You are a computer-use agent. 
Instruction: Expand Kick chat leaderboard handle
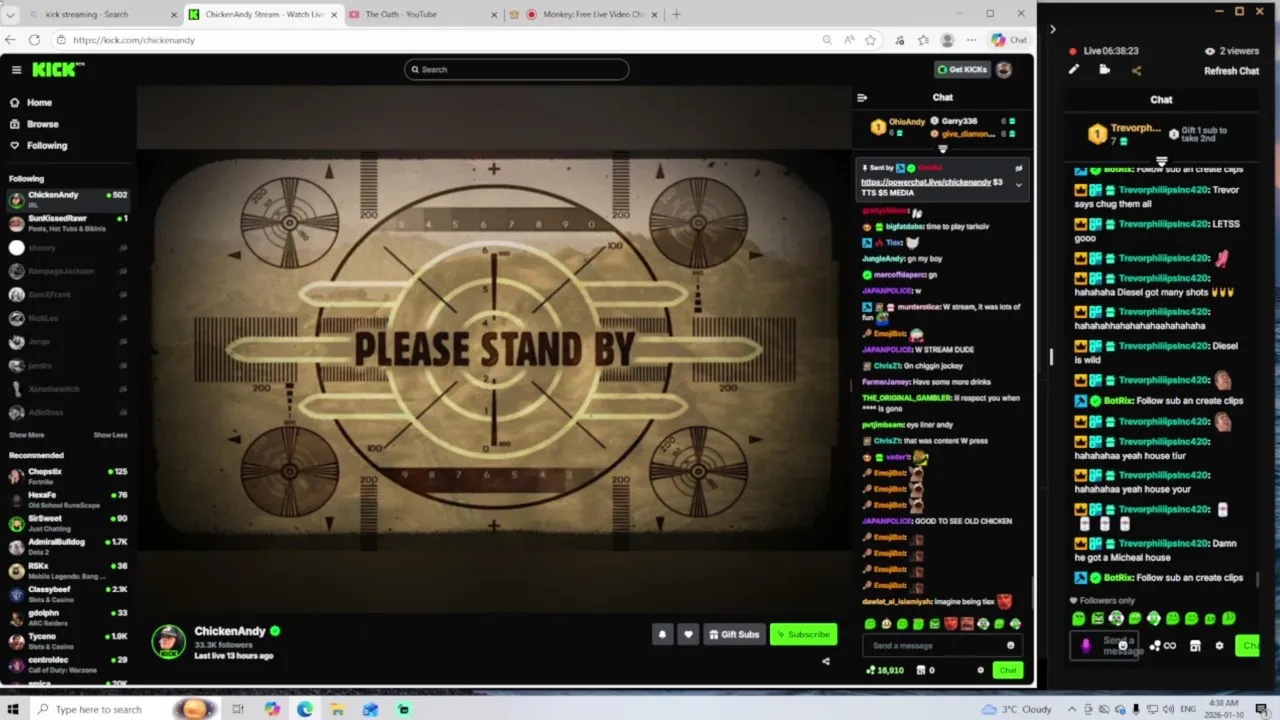click(x=942, y=149)
